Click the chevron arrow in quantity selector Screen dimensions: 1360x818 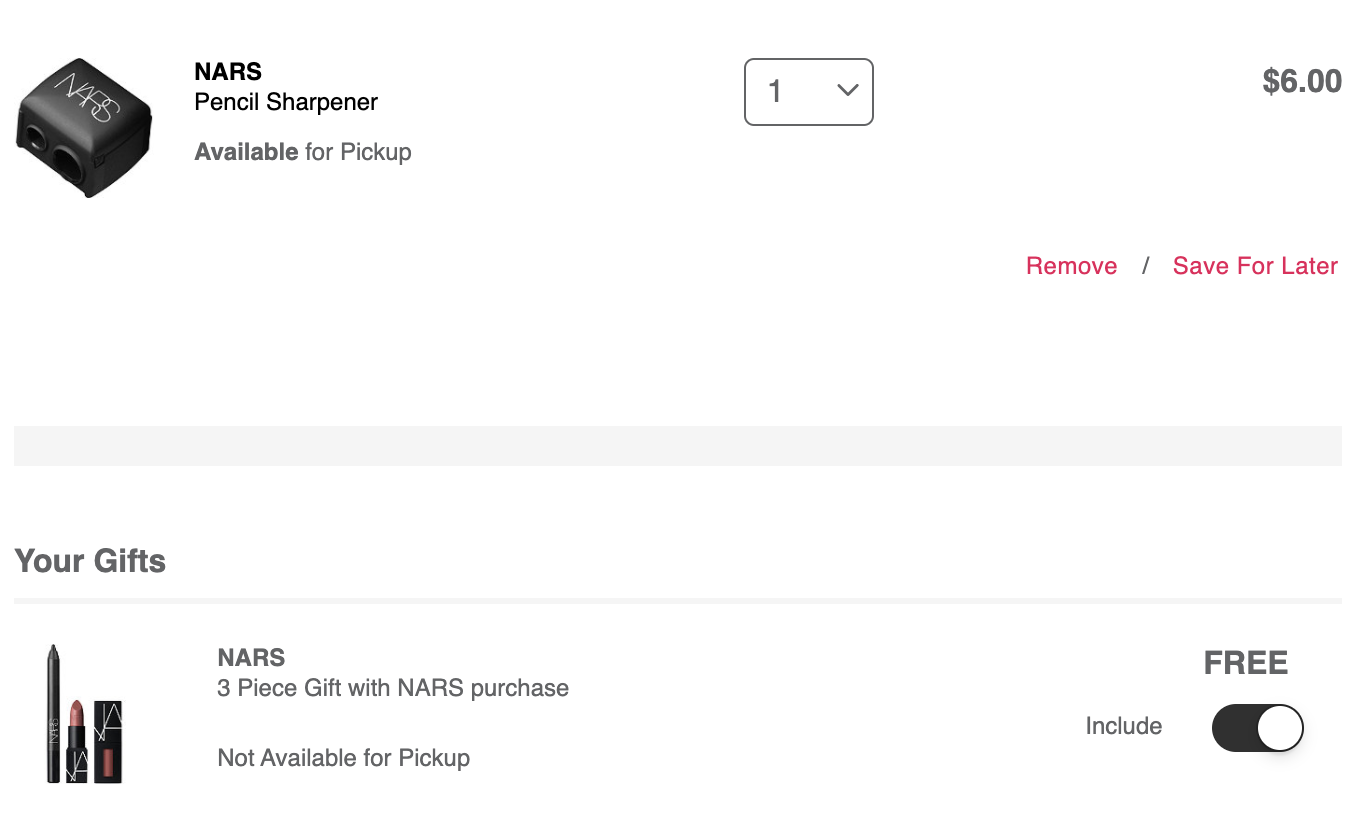tap(847, 90)
